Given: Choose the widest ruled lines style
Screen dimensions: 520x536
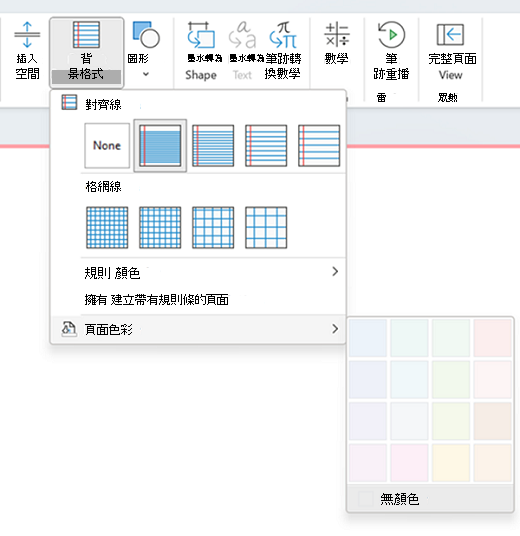Looking at the screenshot, I should point(319,146).
